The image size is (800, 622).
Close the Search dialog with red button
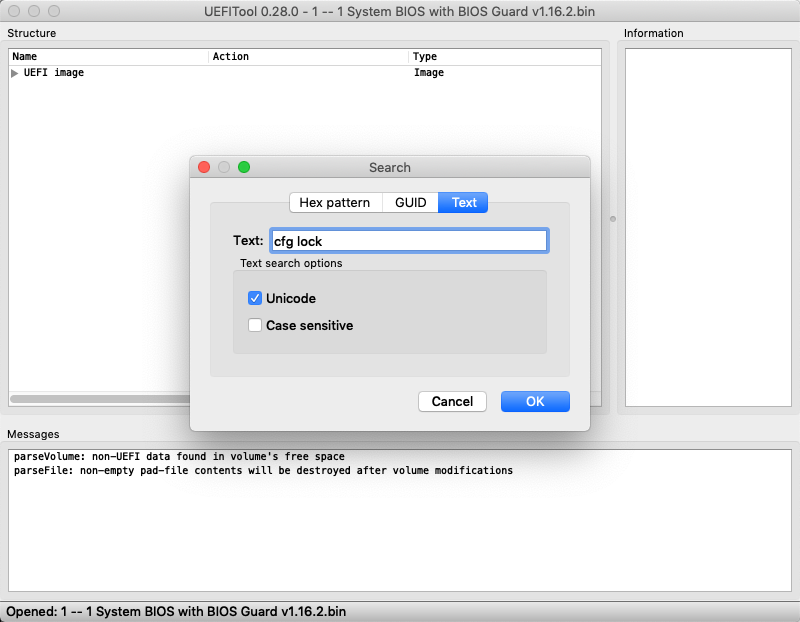pyautogui.click(x=204, y=167)
